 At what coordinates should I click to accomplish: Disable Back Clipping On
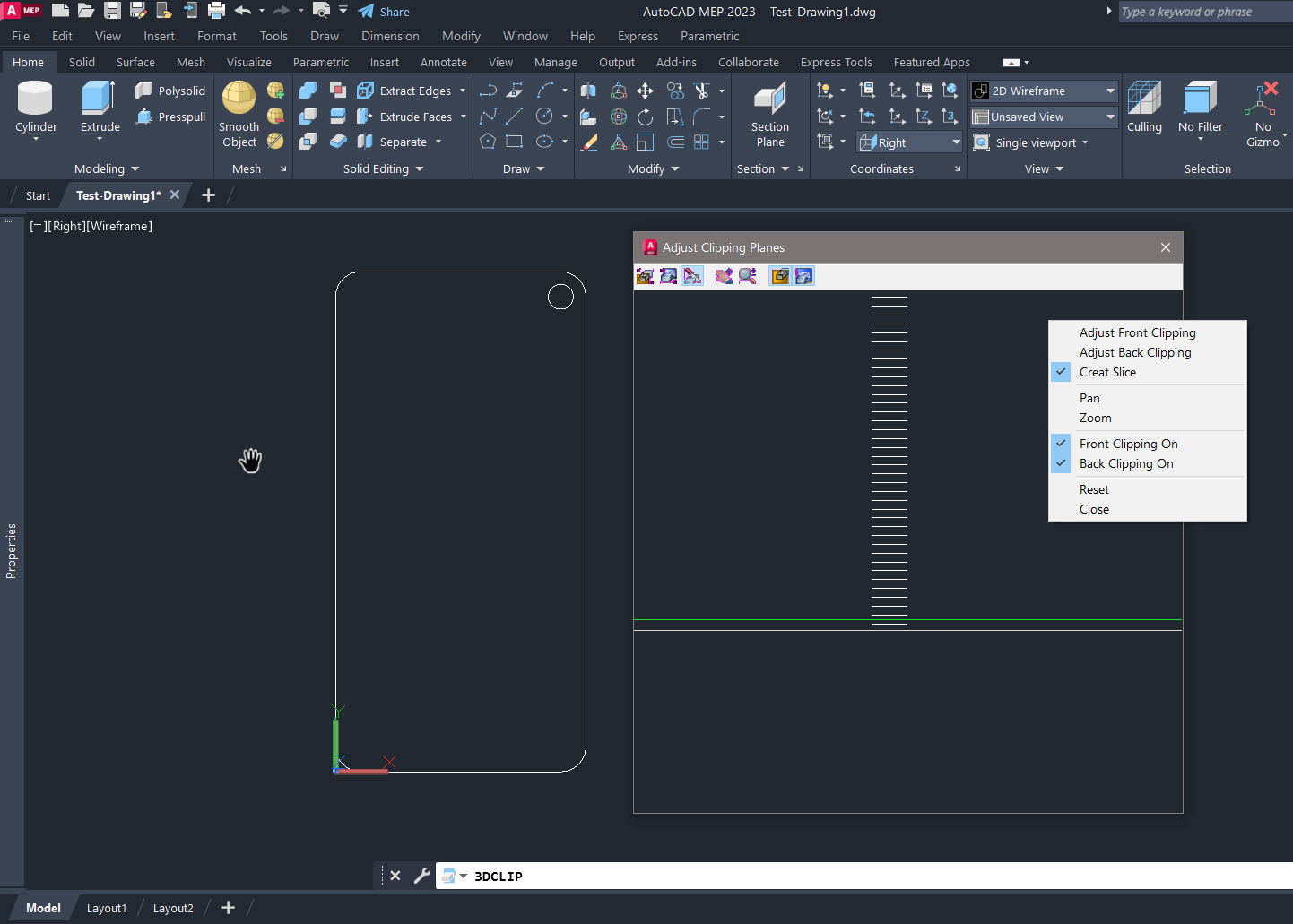point(1125,463)
